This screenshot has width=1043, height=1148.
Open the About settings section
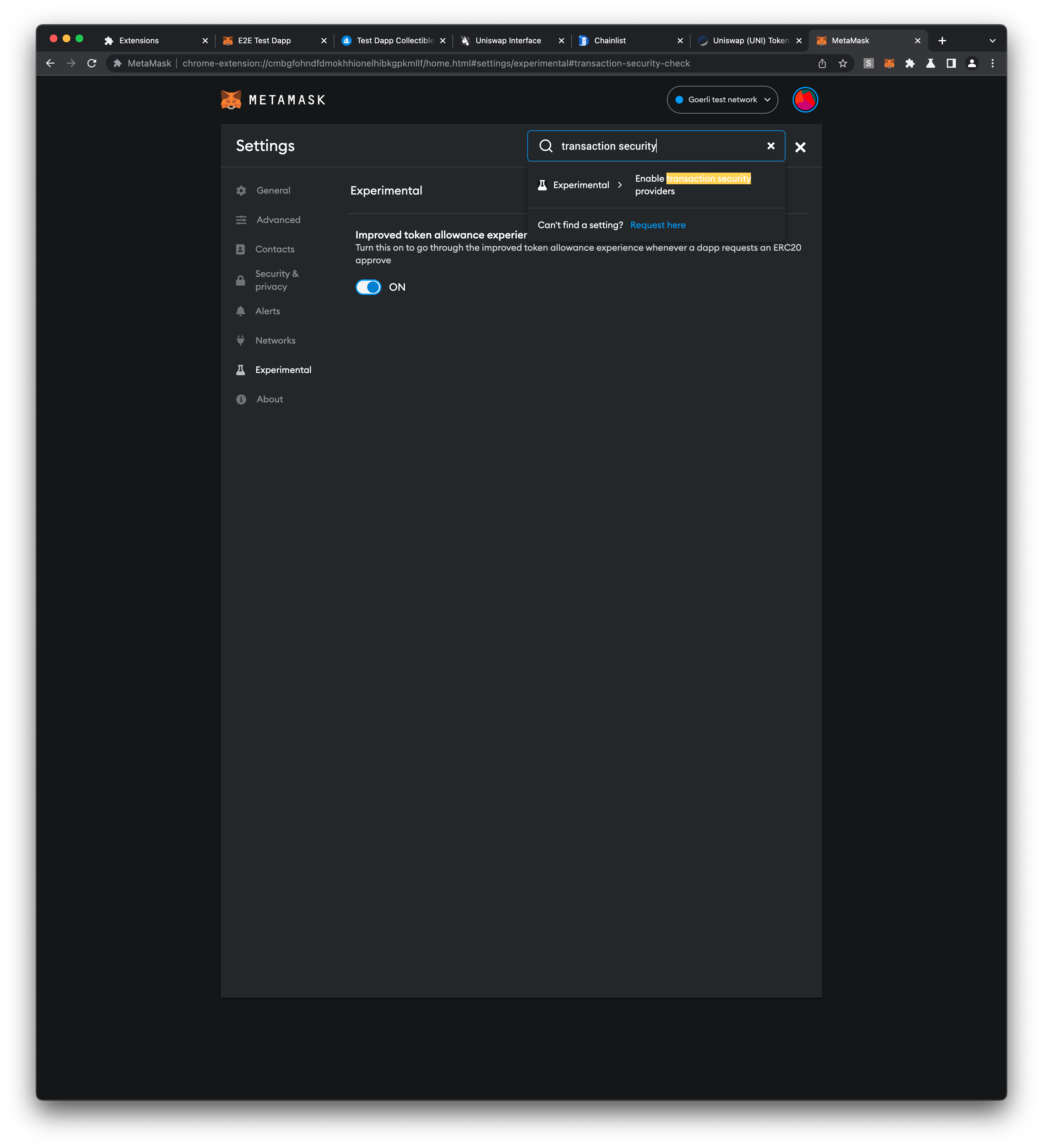(x=269, y=400)
